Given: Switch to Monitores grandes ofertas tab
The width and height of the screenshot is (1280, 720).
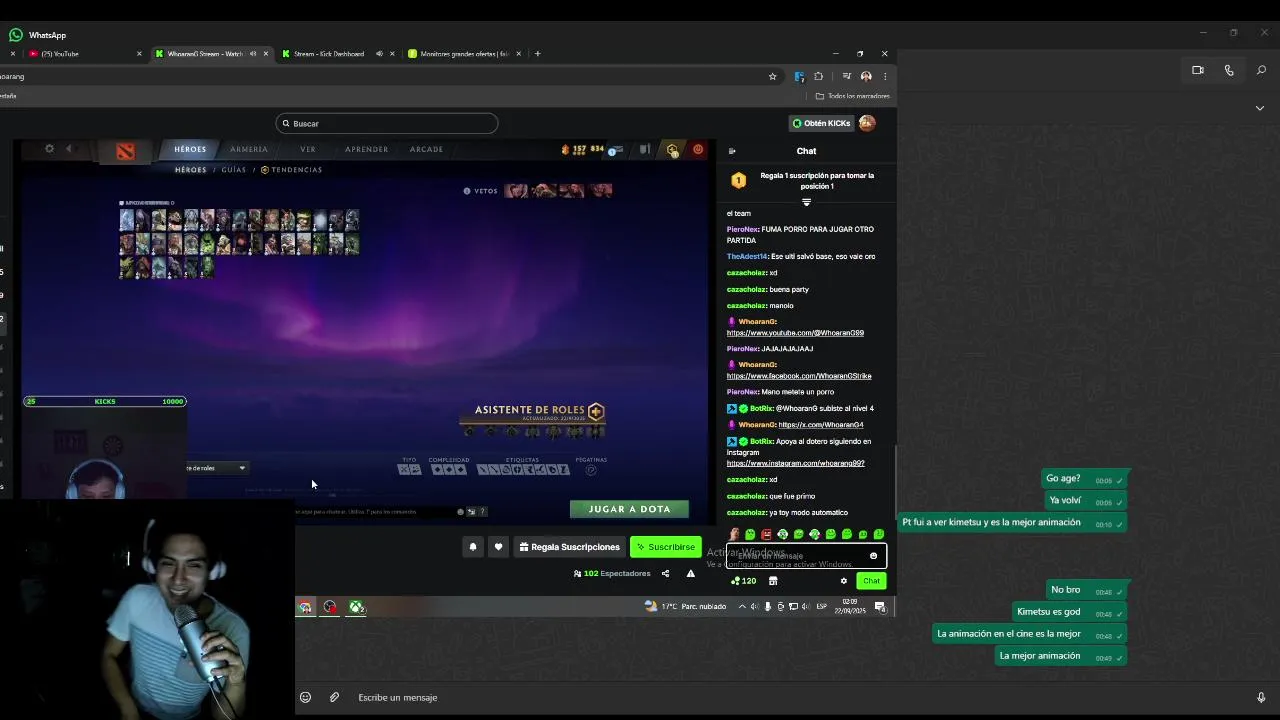Looking at the screenshot, I should pyautogui.click(x=462, y=54).
